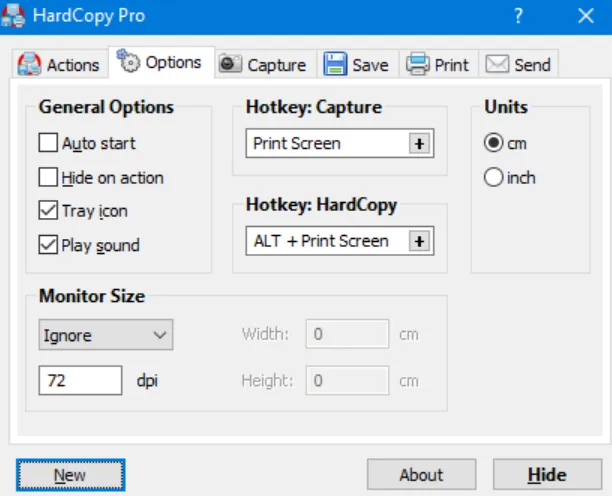The height and width of the screenshot is (496, 612).
Task: Open the Capture tab
Action: click(x=265, y=64)
